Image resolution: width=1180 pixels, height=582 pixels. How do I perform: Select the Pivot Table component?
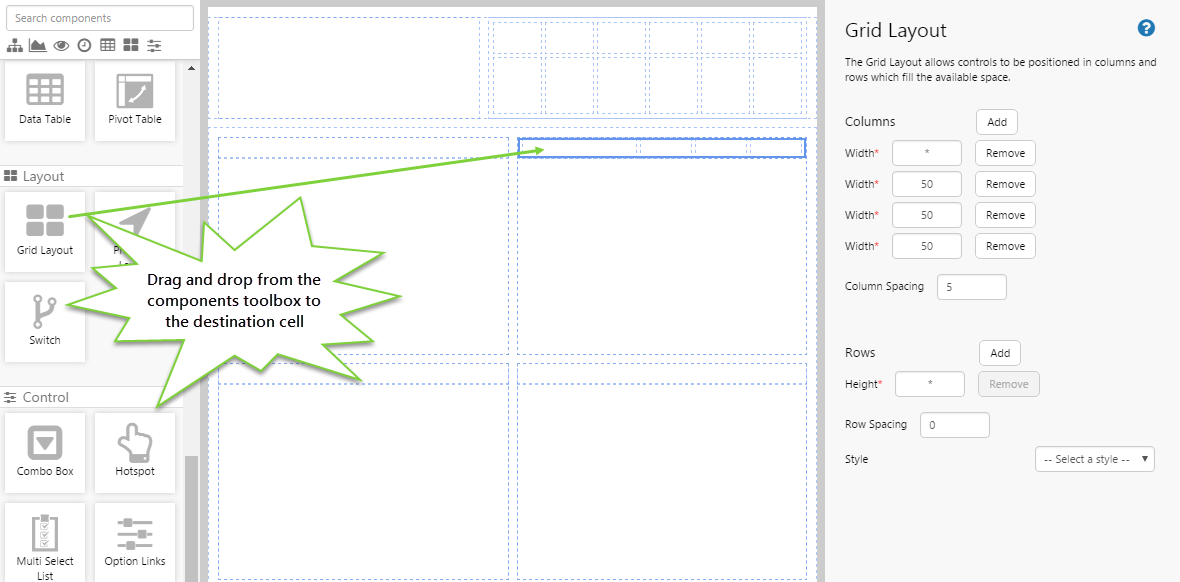click(x=135, y=100)
